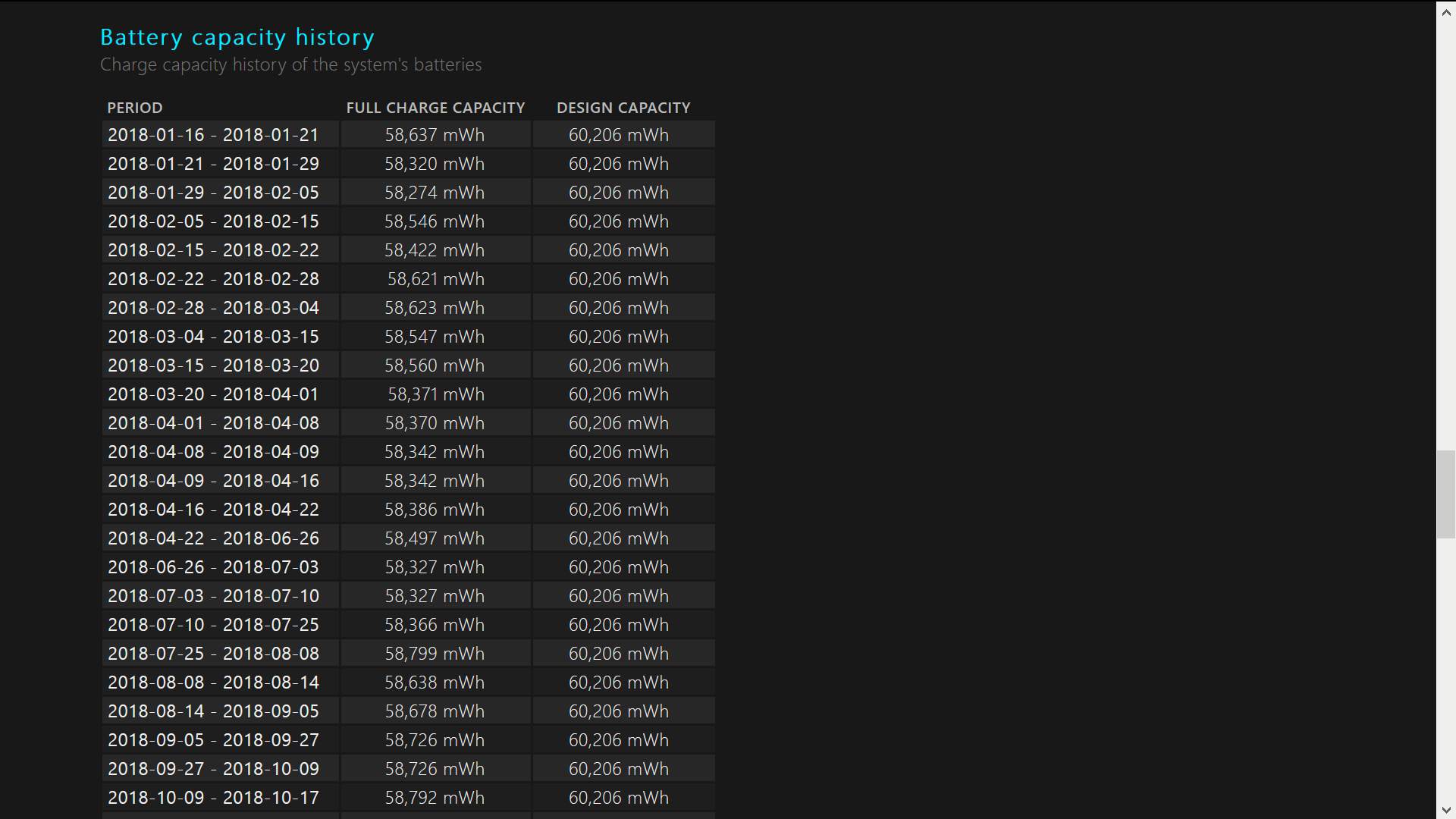
Task: Select period 2018-02-15 - 2018-02-22
Action: [x=213, y=250]
